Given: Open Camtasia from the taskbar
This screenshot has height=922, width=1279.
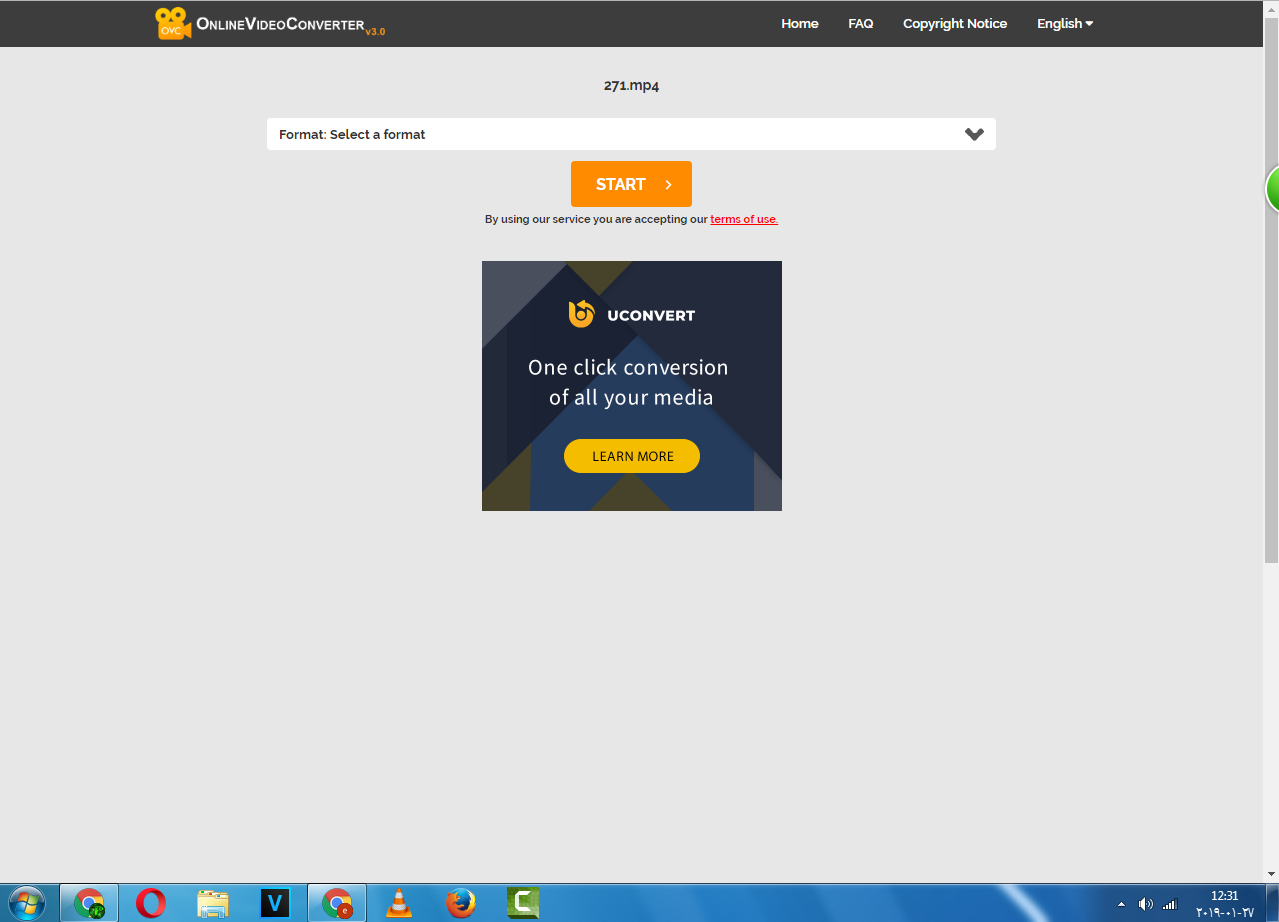Looking at the screenshot, I should pyautogui.click(x=523, y=903).
